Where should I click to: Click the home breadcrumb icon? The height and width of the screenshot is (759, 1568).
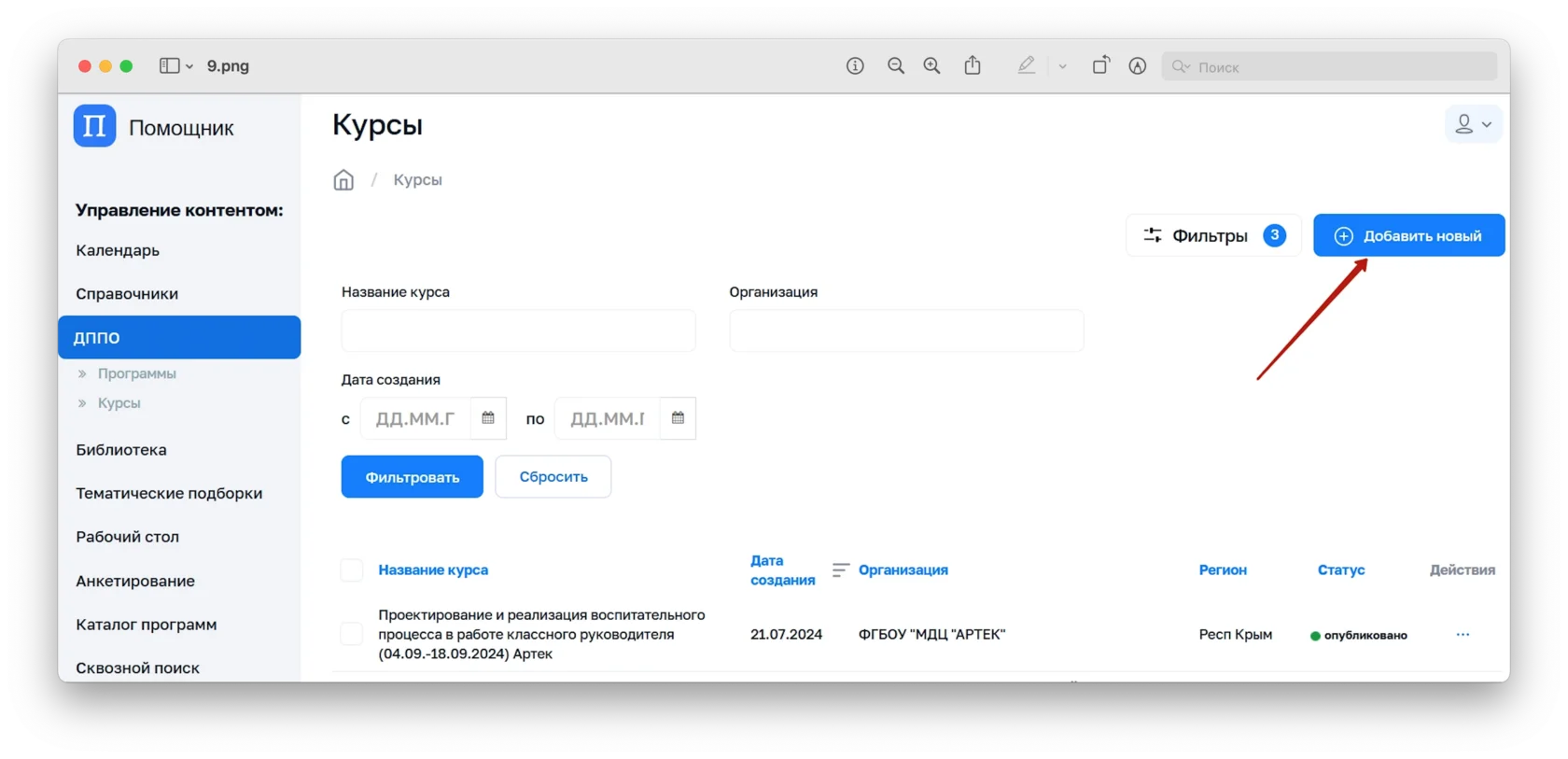pyautogui.click(x=343, y=180)
